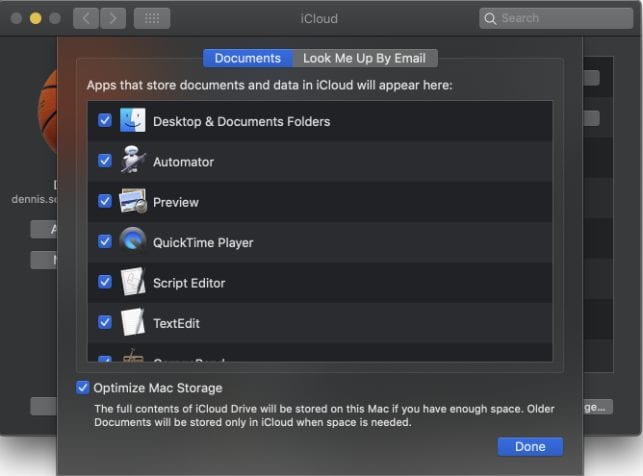Screen dimensions: 643x476
Task: Select the Documents tab
Action: click(x=248, y=58)
